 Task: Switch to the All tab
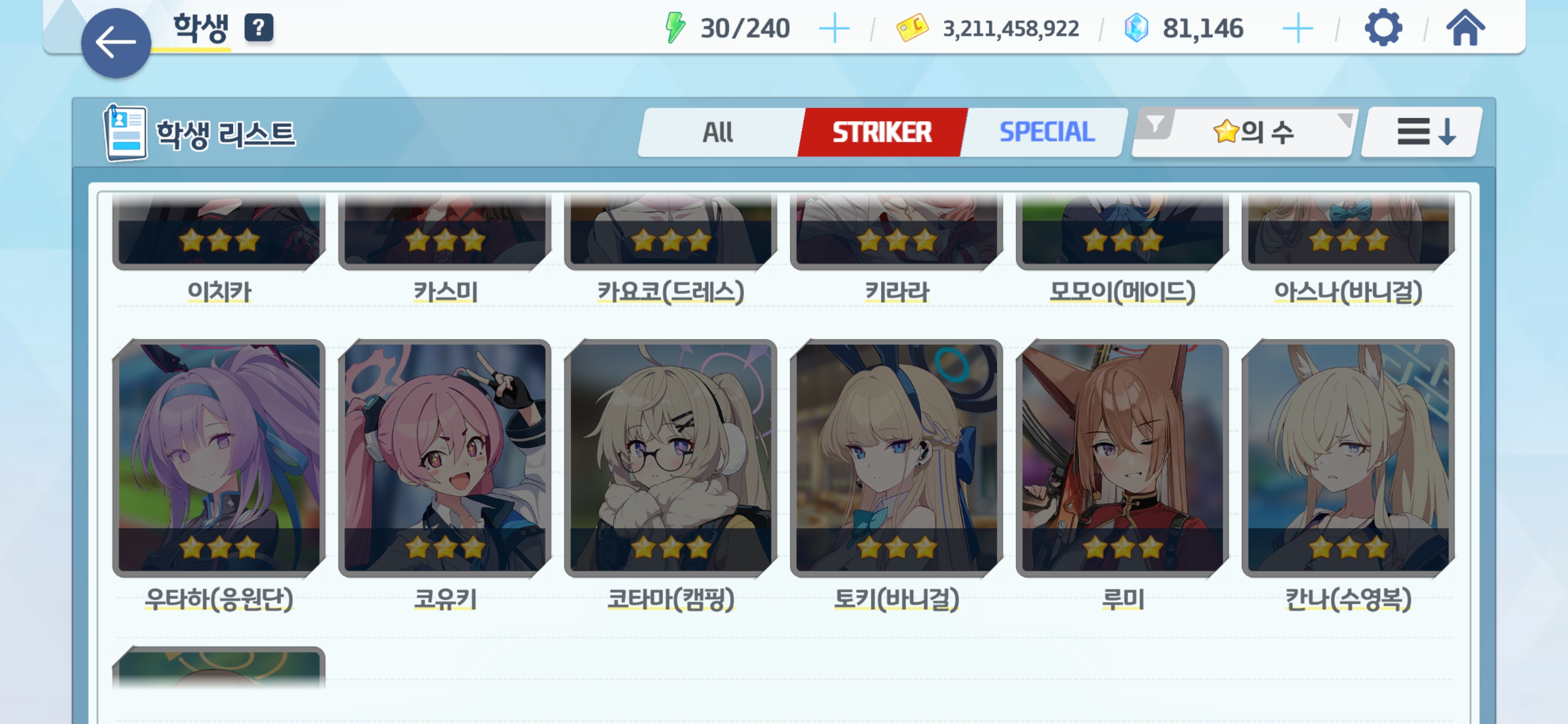718,132
